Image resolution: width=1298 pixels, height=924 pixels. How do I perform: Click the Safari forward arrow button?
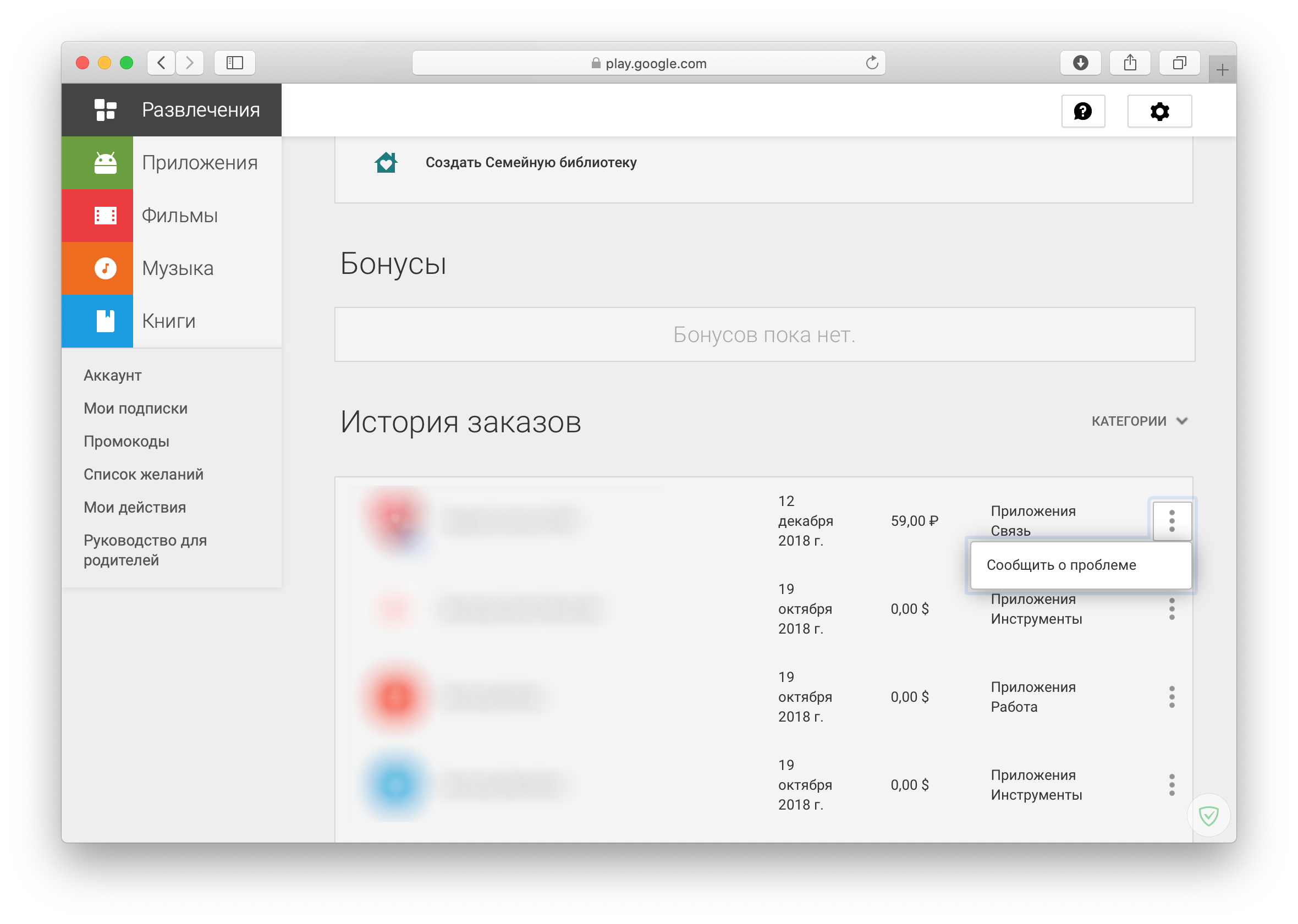189,63
